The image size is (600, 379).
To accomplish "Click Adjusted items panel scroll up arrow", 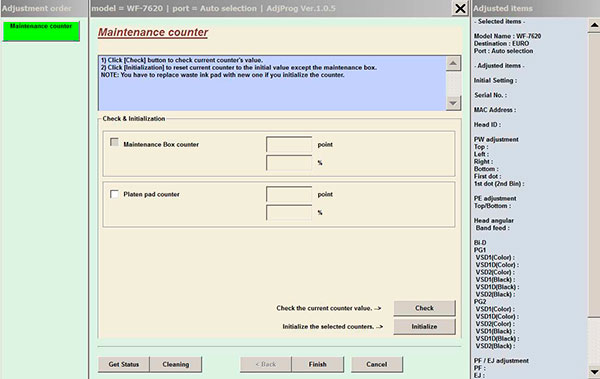I will click(x=594, y=25).
